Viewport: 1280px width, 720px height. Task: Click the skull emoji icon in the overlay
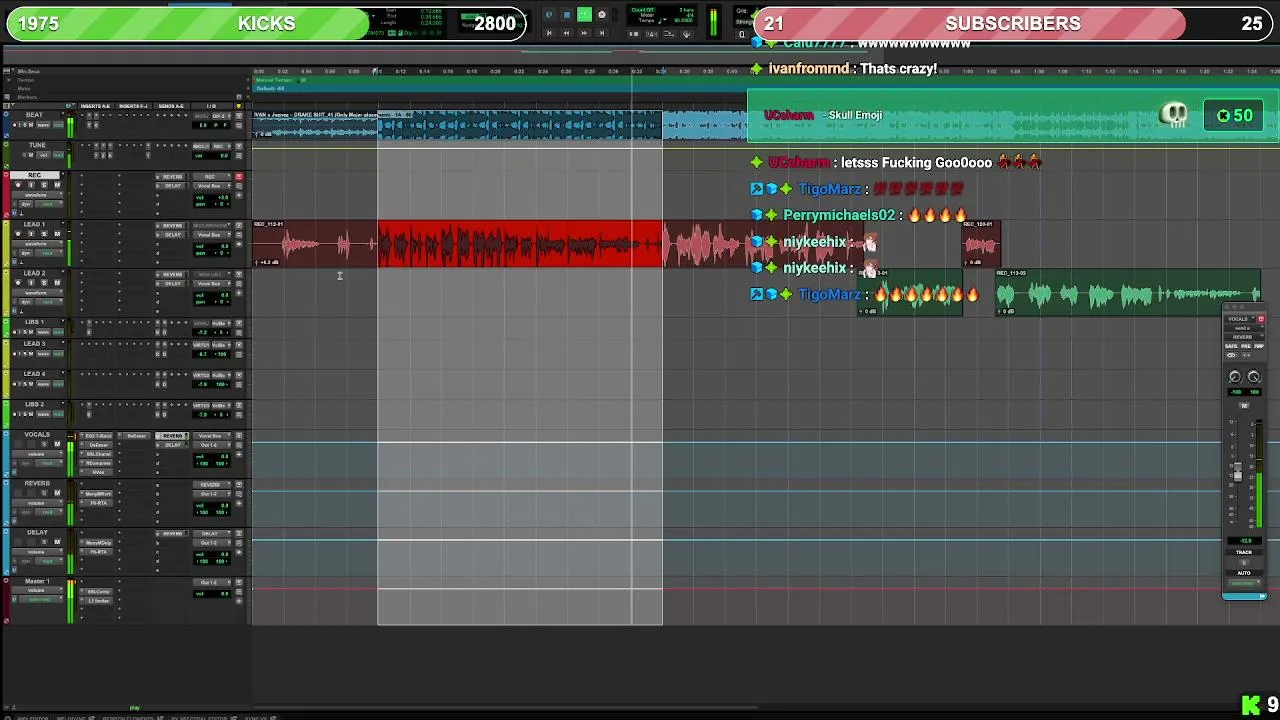[1174, 115]
